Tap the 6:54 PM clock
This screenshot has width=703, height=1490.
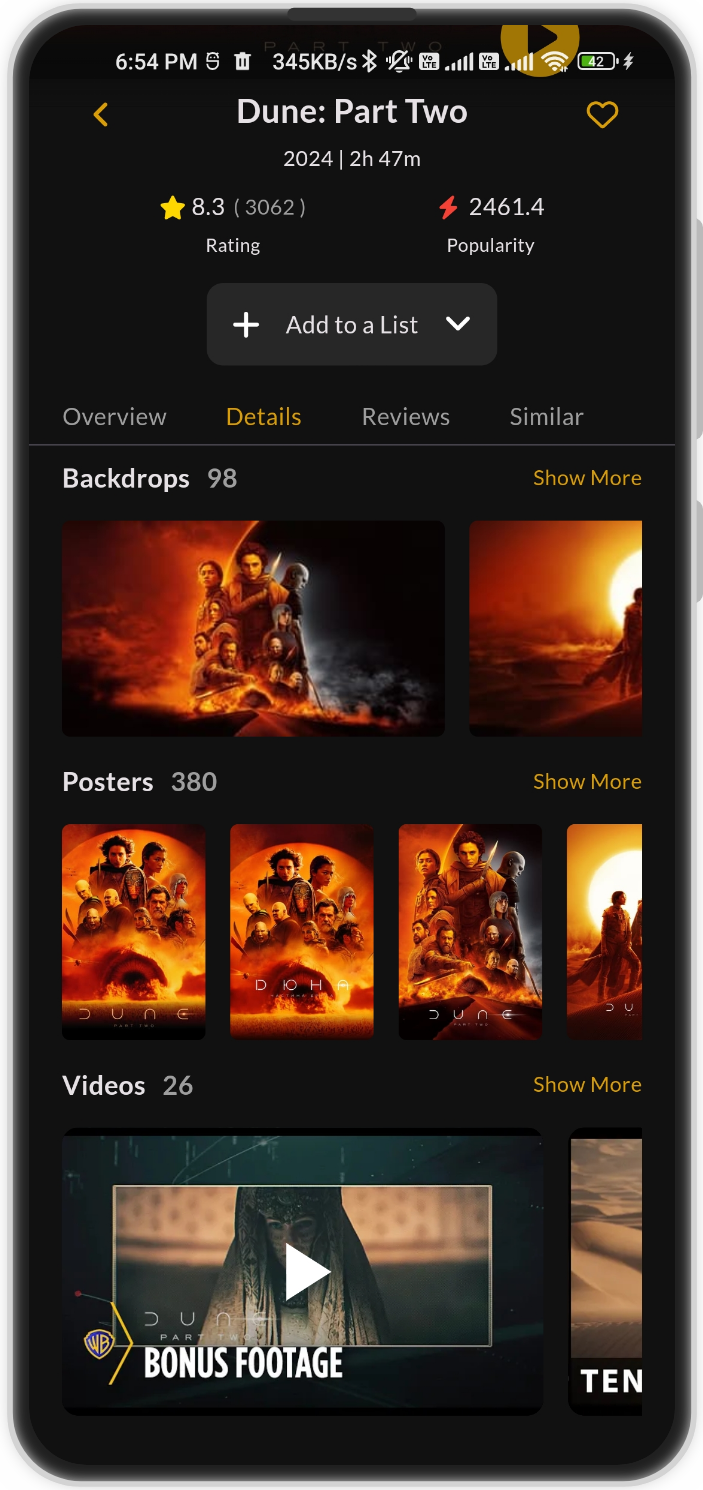pos(156,62)
